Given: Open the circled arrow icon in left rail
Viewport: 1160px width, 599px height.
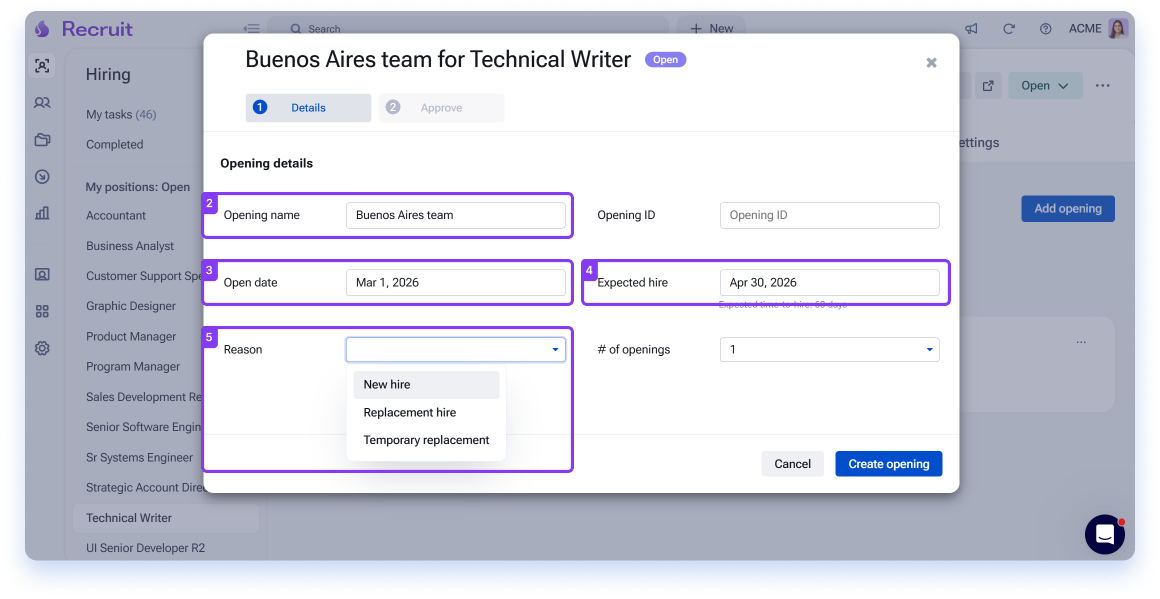Looking at the screenshot, I should pyautogui.click(x=42, y=177).
